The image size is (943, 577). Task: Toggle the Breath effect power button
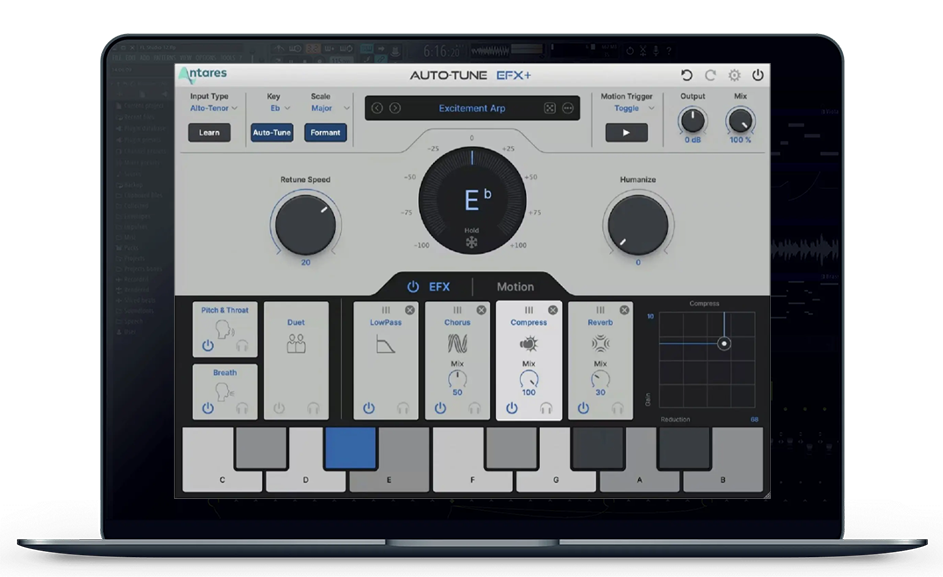pyautogui.click(x=208, y=408)
